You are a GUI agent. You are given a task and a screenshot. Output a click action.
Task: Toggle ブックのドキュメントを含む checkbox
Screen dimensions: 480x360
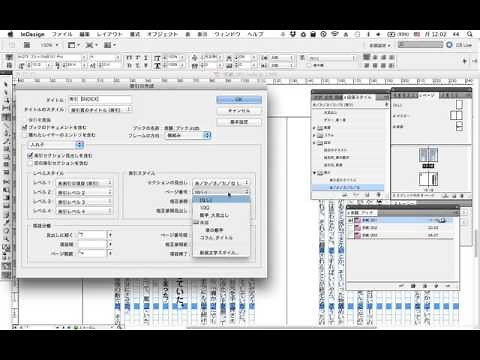pyautogui.click(x=25, y=127)
